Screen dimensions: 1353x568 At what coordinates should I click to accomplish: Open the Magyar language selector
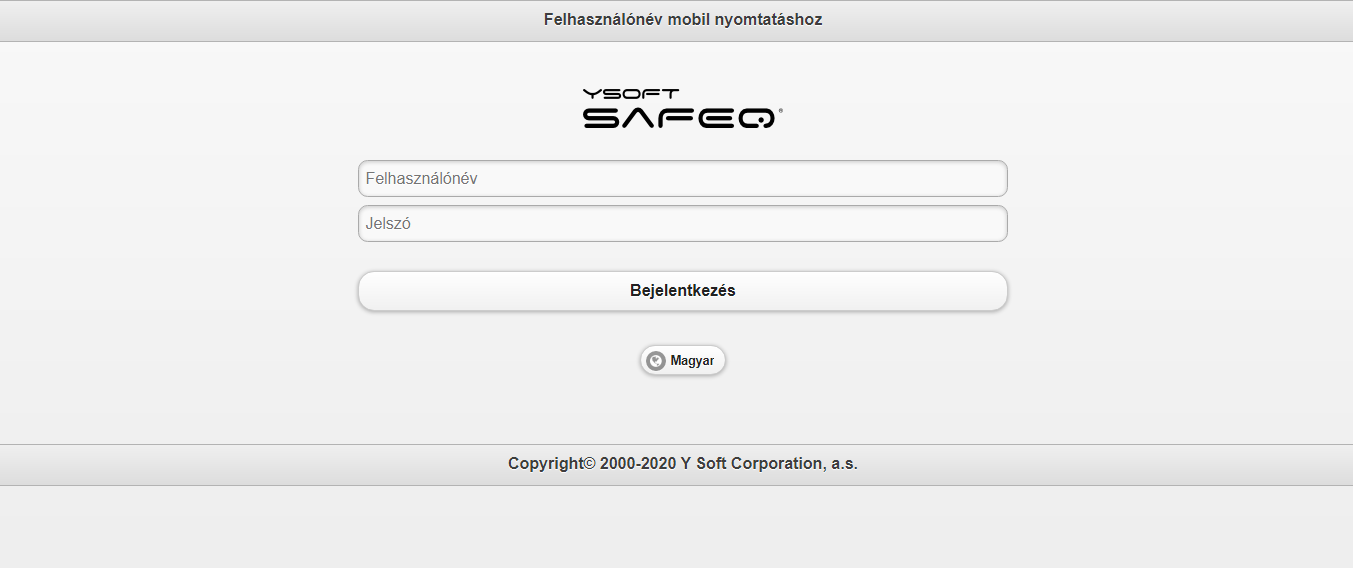pyautogui.click(x=683, y=361)
